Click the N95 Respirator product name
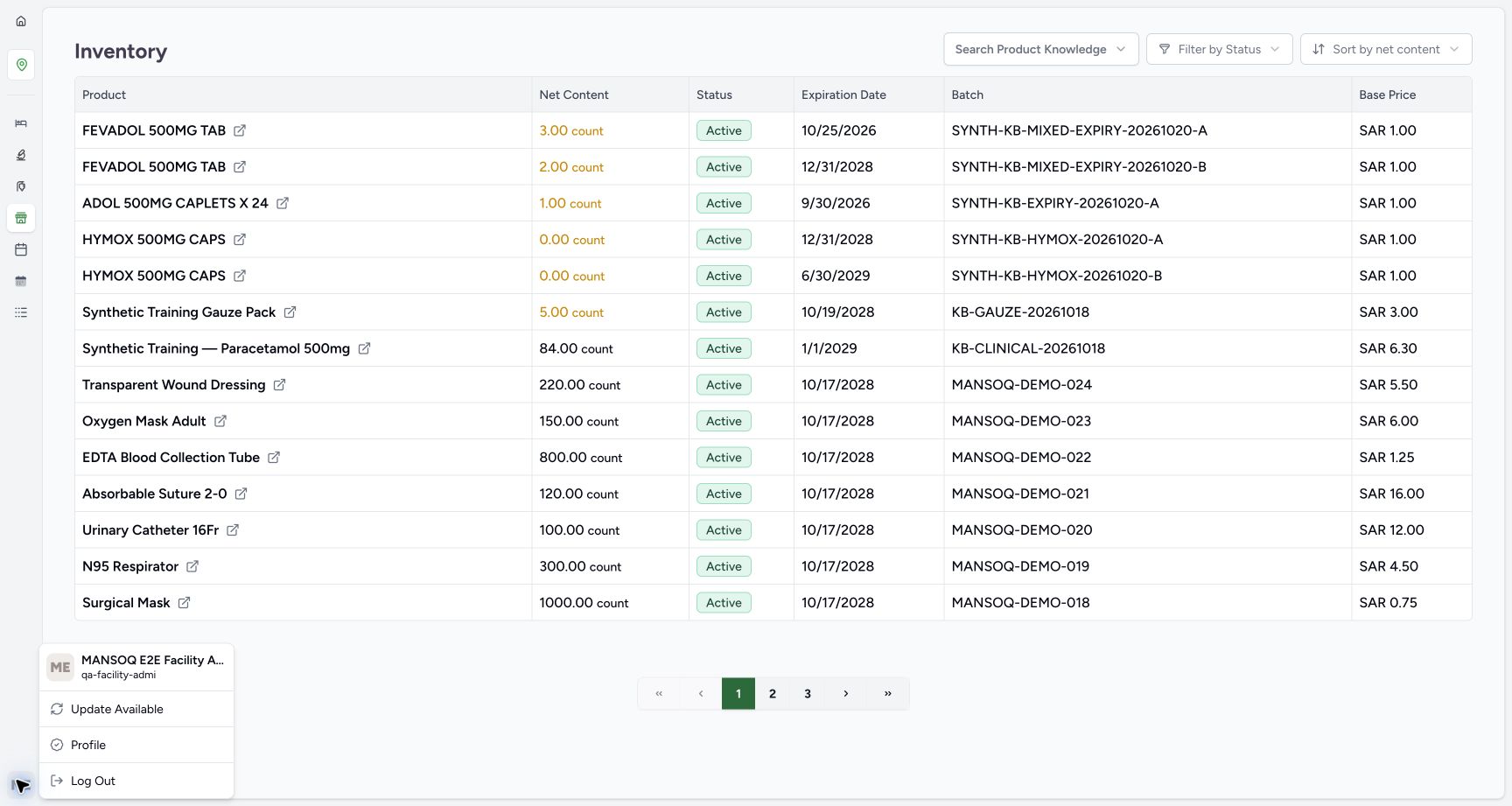1512x806 pixels. 130,566
